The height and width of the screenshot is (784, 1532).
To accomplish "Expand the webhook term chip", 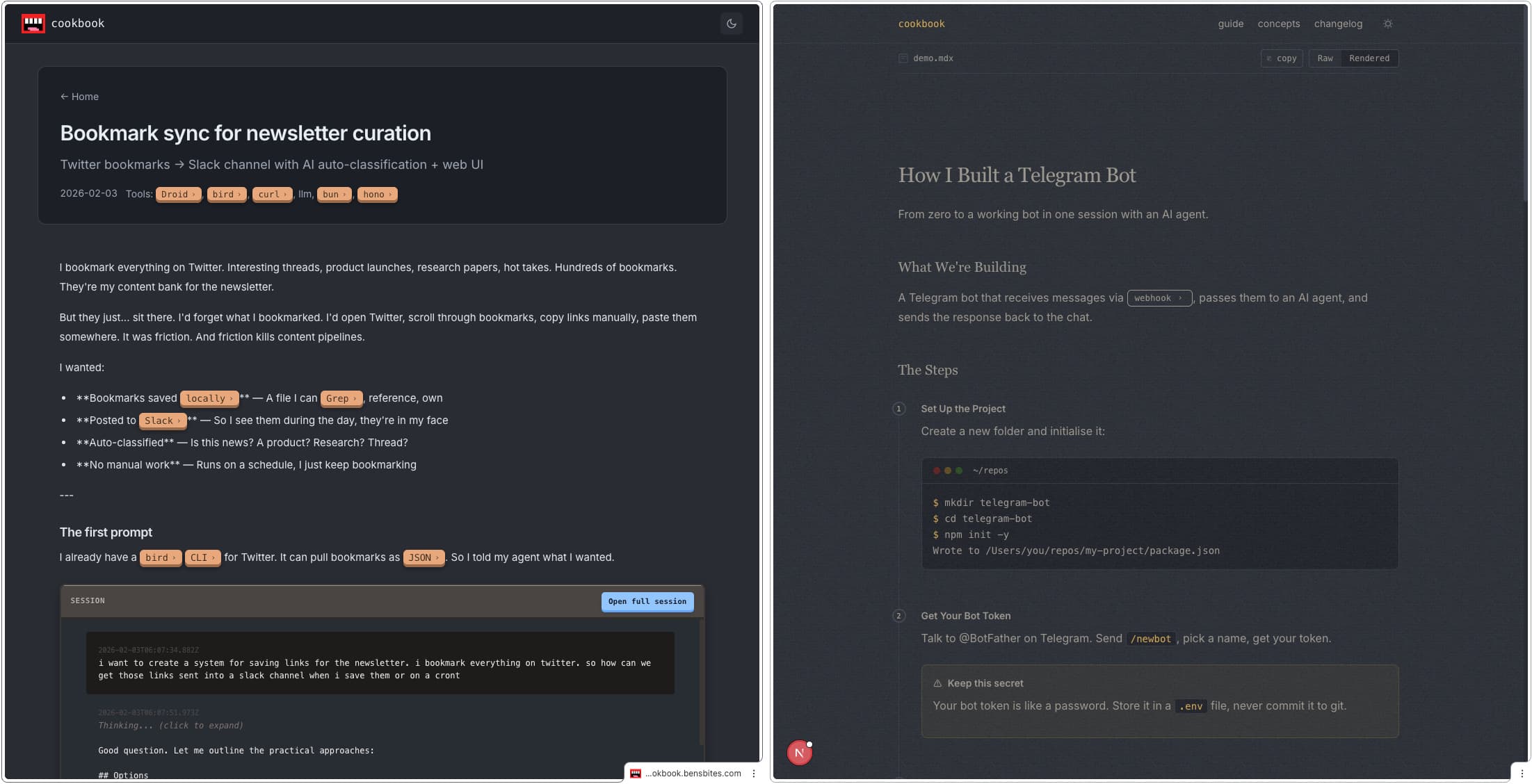I will (1159, 298).
